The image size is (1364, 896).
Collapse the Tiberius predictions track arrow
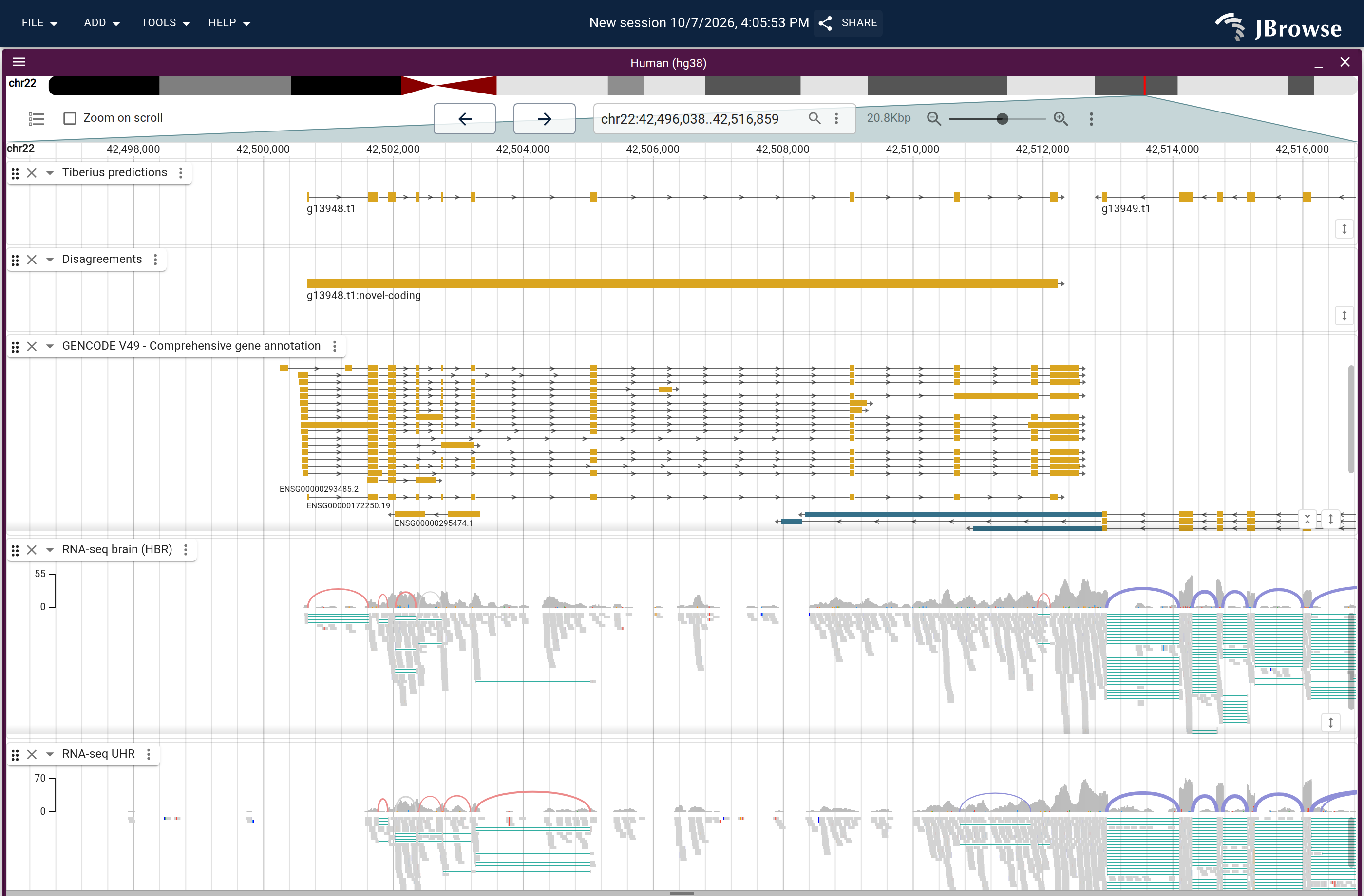pyautogui.click(x=50, y=173)
